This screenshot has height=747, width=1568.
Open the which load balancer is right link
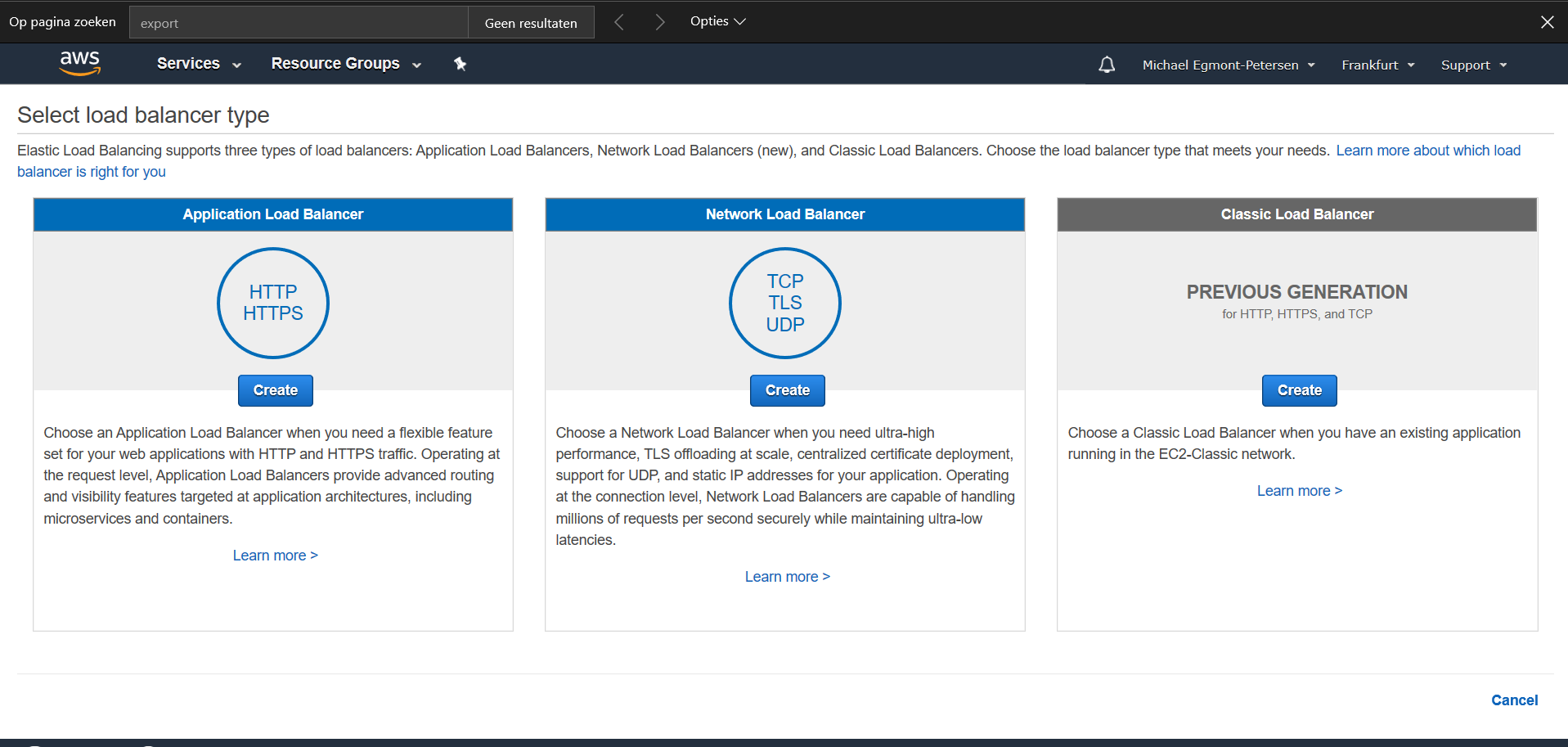1428,151
